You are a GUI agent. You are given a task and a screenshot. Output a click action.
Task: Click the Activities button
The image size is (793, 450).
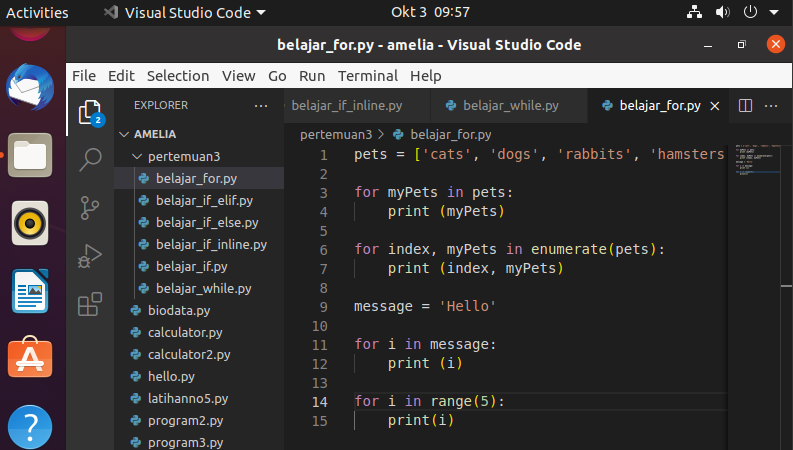coord(37,13)
